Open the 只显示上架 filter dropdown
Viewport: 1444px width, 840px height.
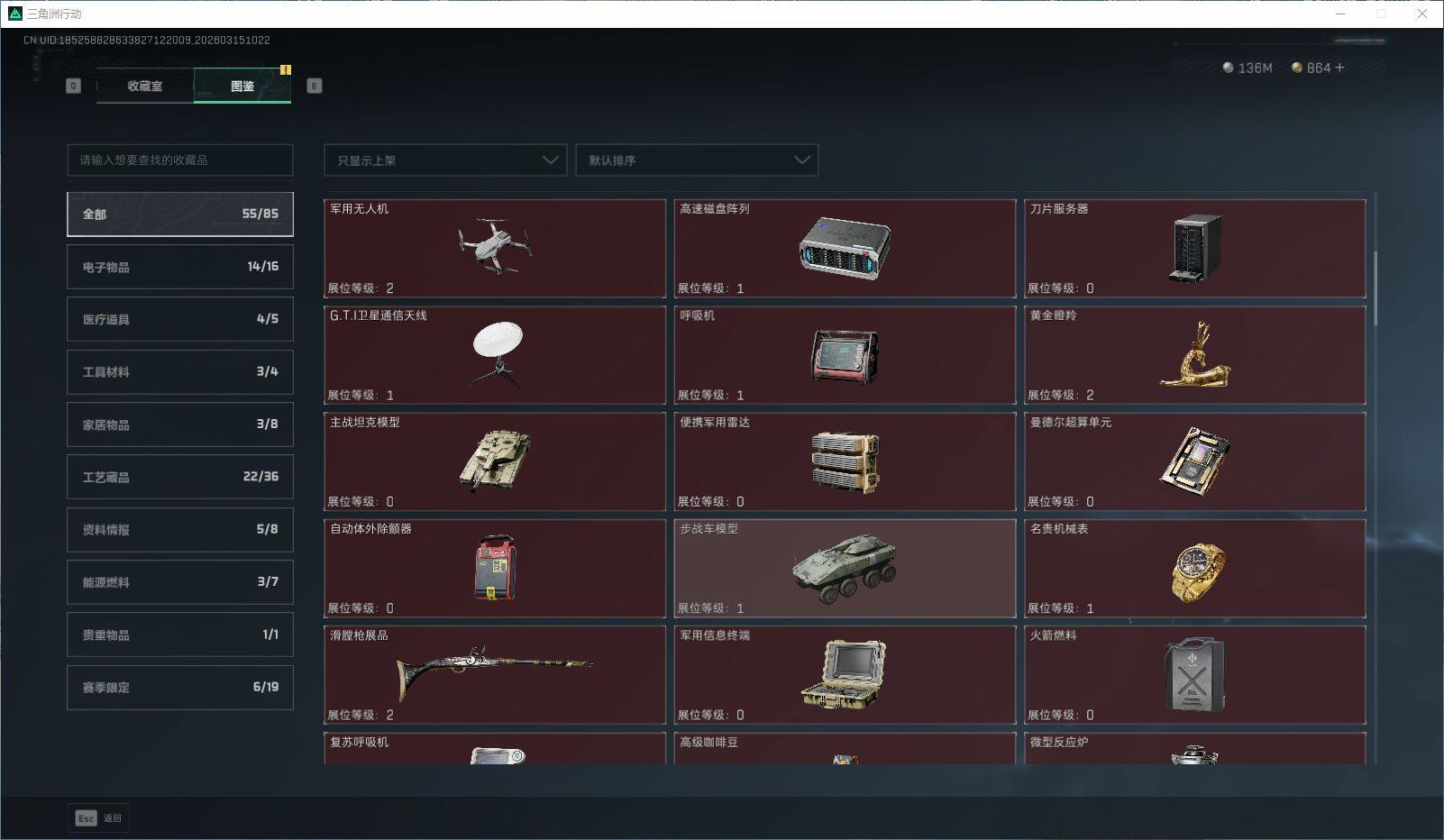445,160
